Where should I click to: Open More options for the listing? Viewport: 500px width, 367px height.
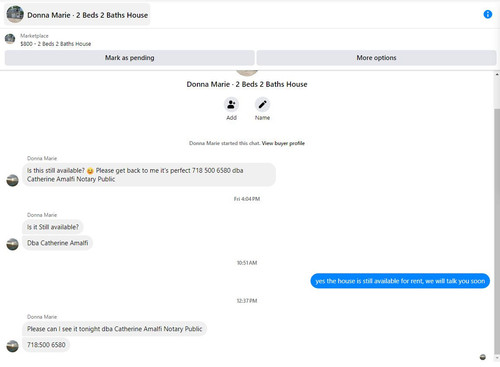tap(376, 58)
